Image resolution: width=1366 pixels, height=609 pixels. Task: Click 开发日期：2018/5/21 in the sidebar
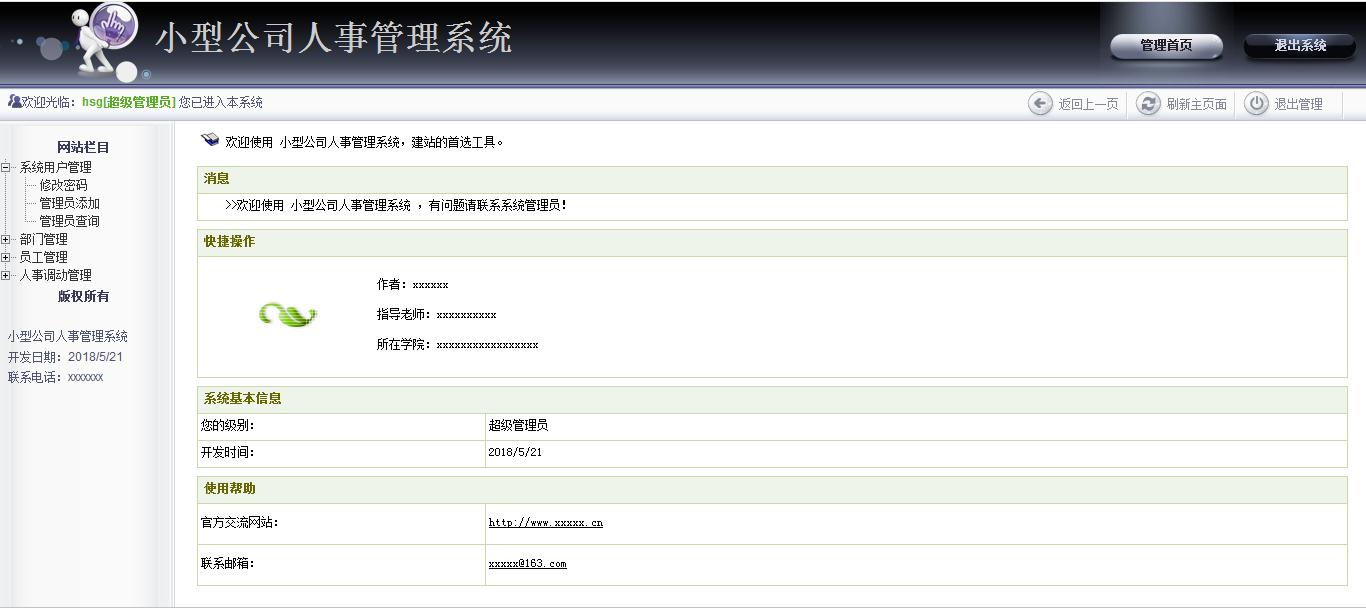pos(65,357)
